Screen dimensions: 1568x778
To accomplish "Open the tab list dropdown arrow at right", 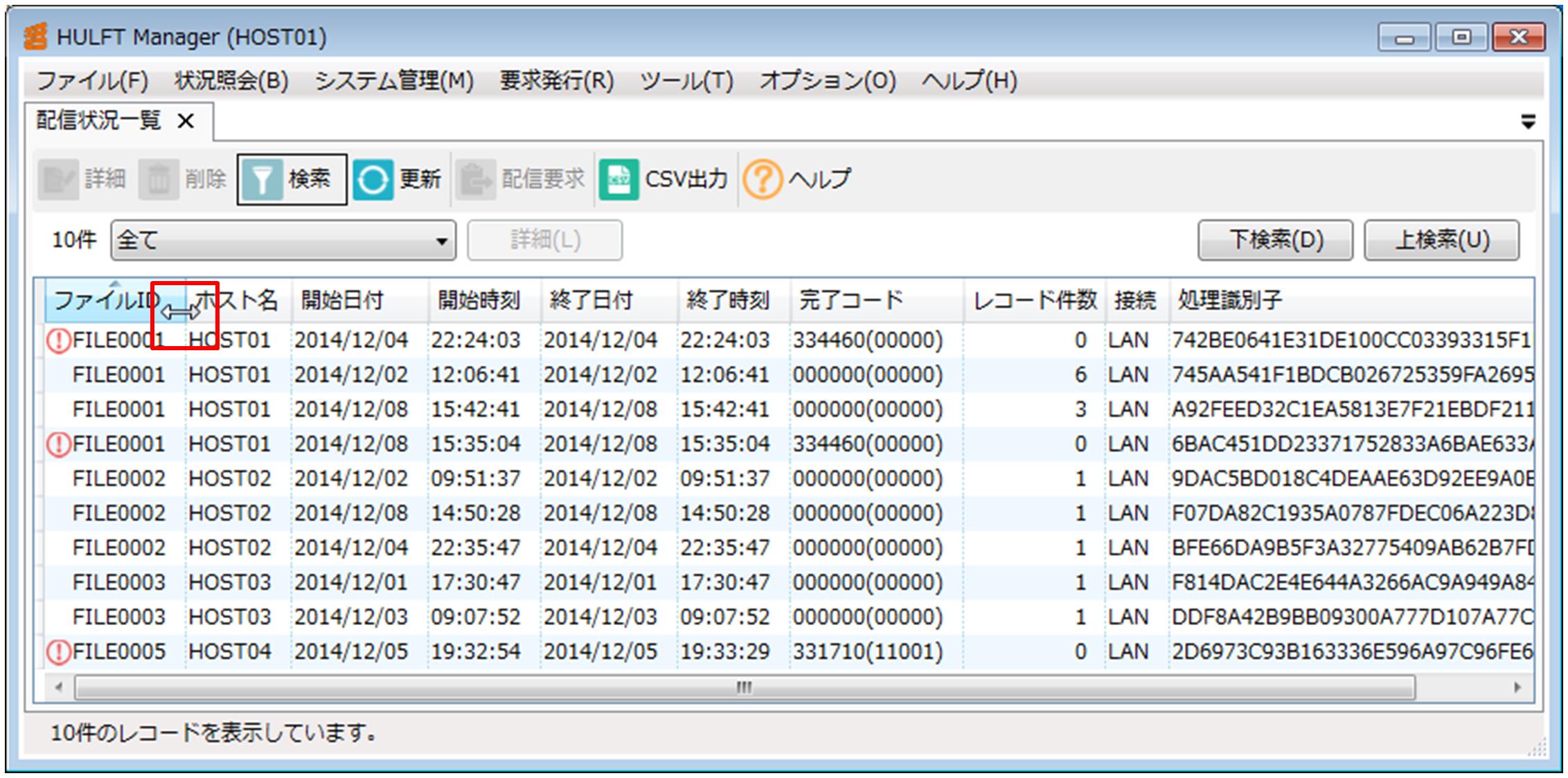I will 1528,122.
